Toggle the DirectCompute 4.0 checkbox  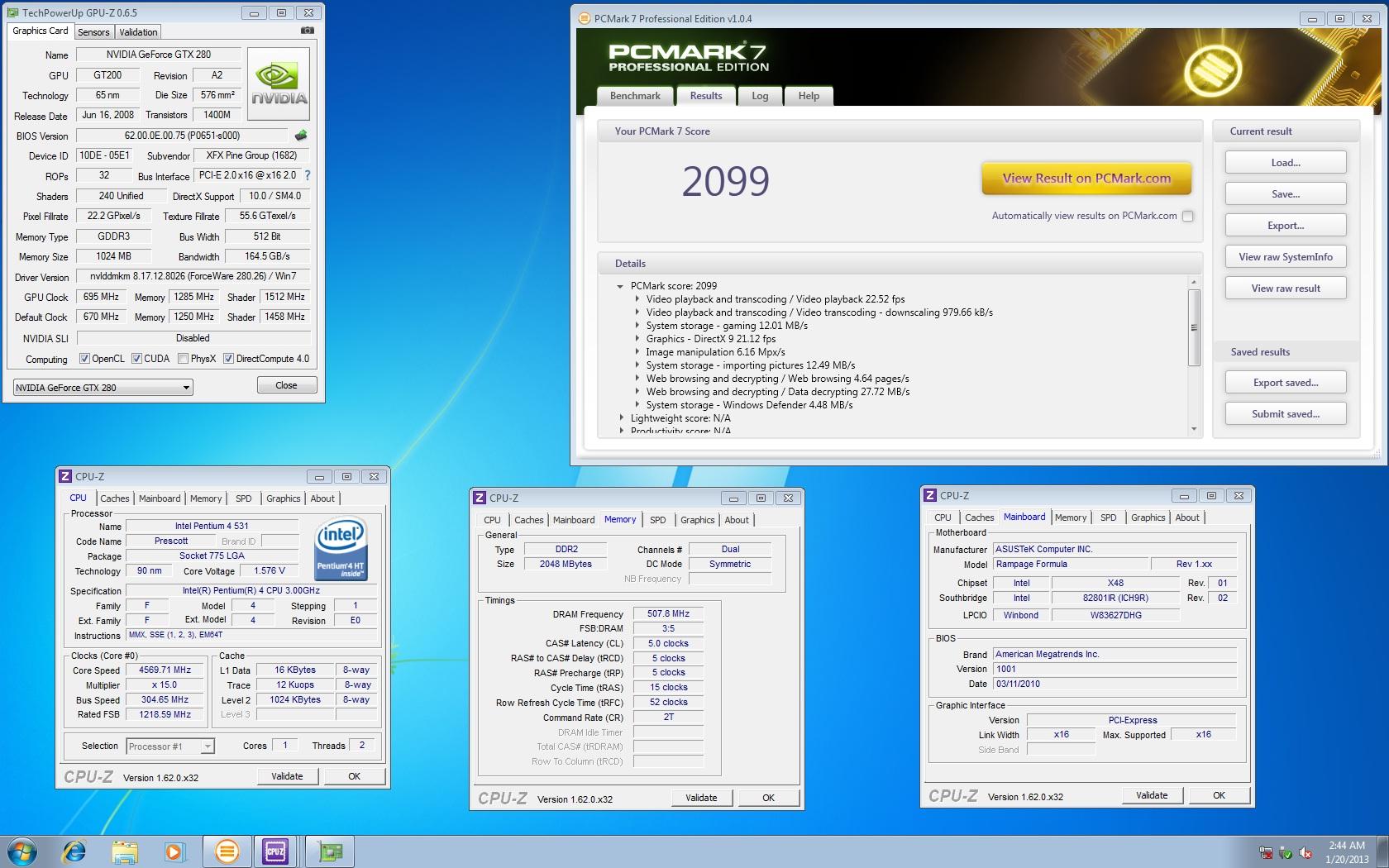tap(228, 359)
